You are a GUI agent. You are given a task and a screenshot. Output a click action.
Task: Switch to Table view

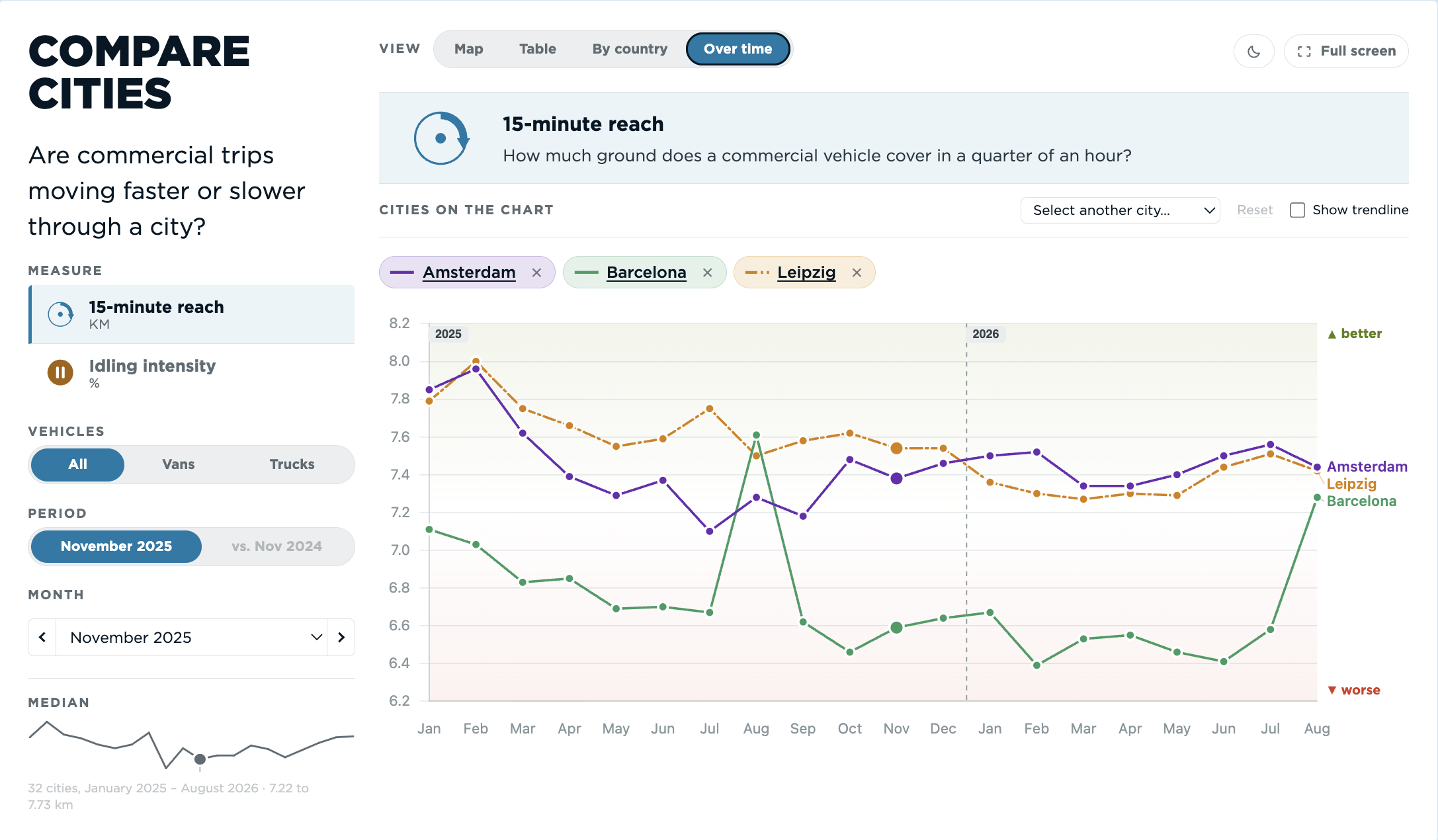click(538, 49)
